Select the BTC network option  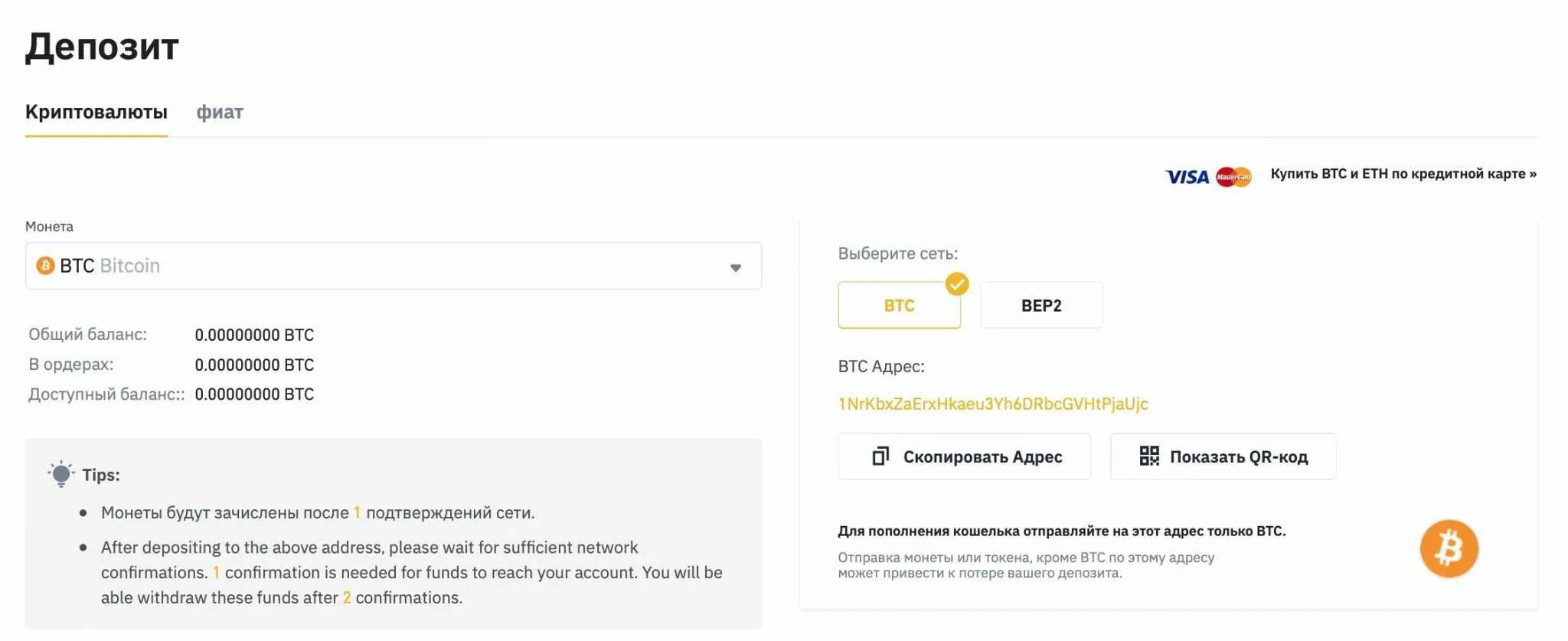point(899,306)
